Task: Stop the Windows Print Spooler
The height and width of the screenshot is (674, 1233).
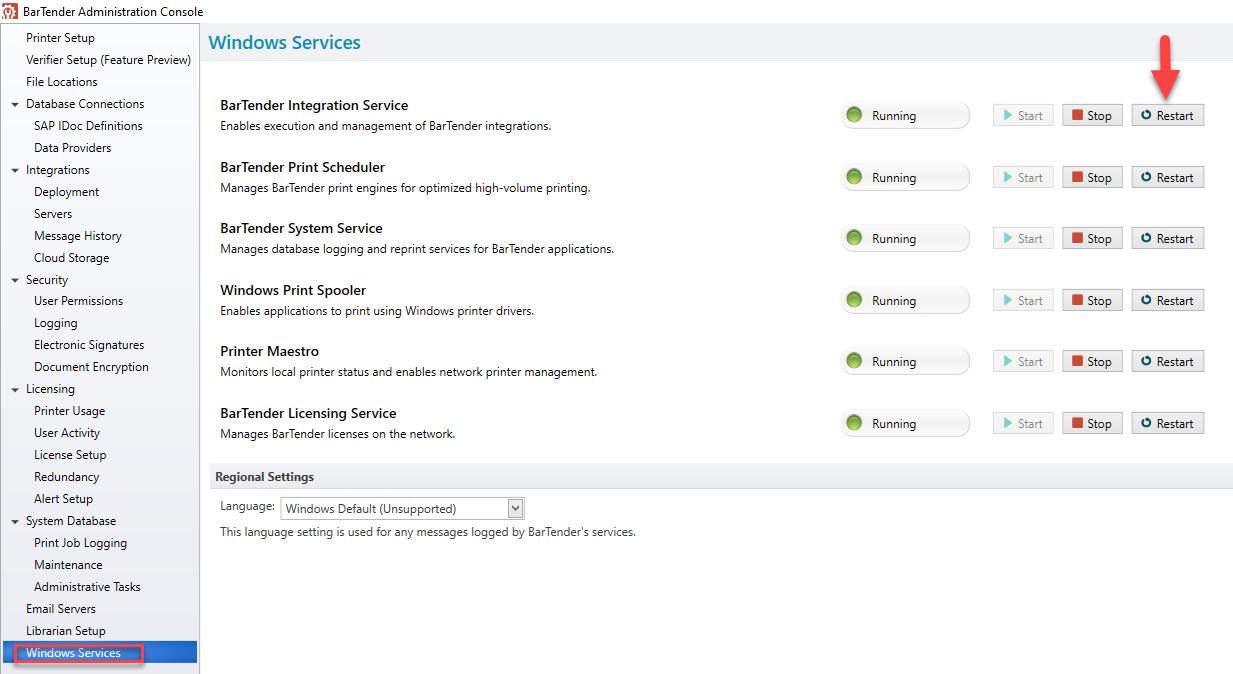Action: (1092, 301)
